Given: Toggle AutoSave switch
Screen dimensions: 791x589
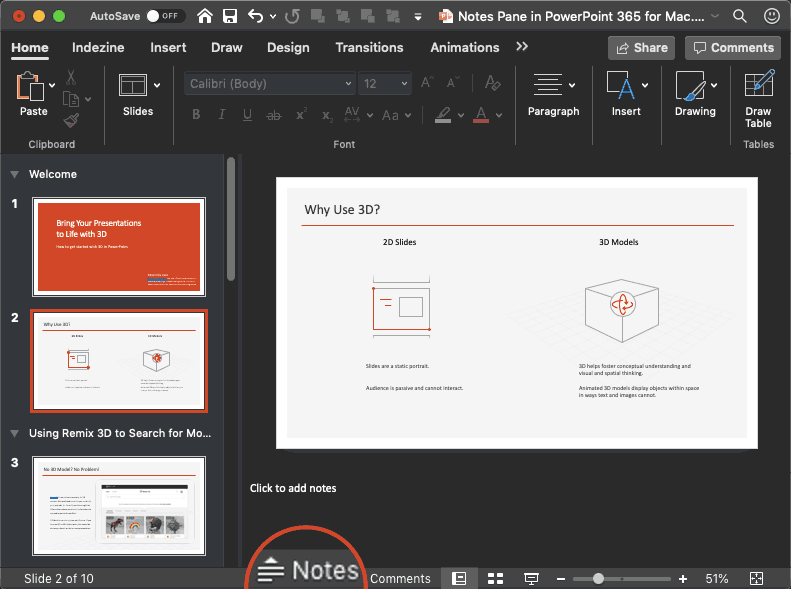Looking at the screenshot, I should pyautogui.click(x=166, y=16).
